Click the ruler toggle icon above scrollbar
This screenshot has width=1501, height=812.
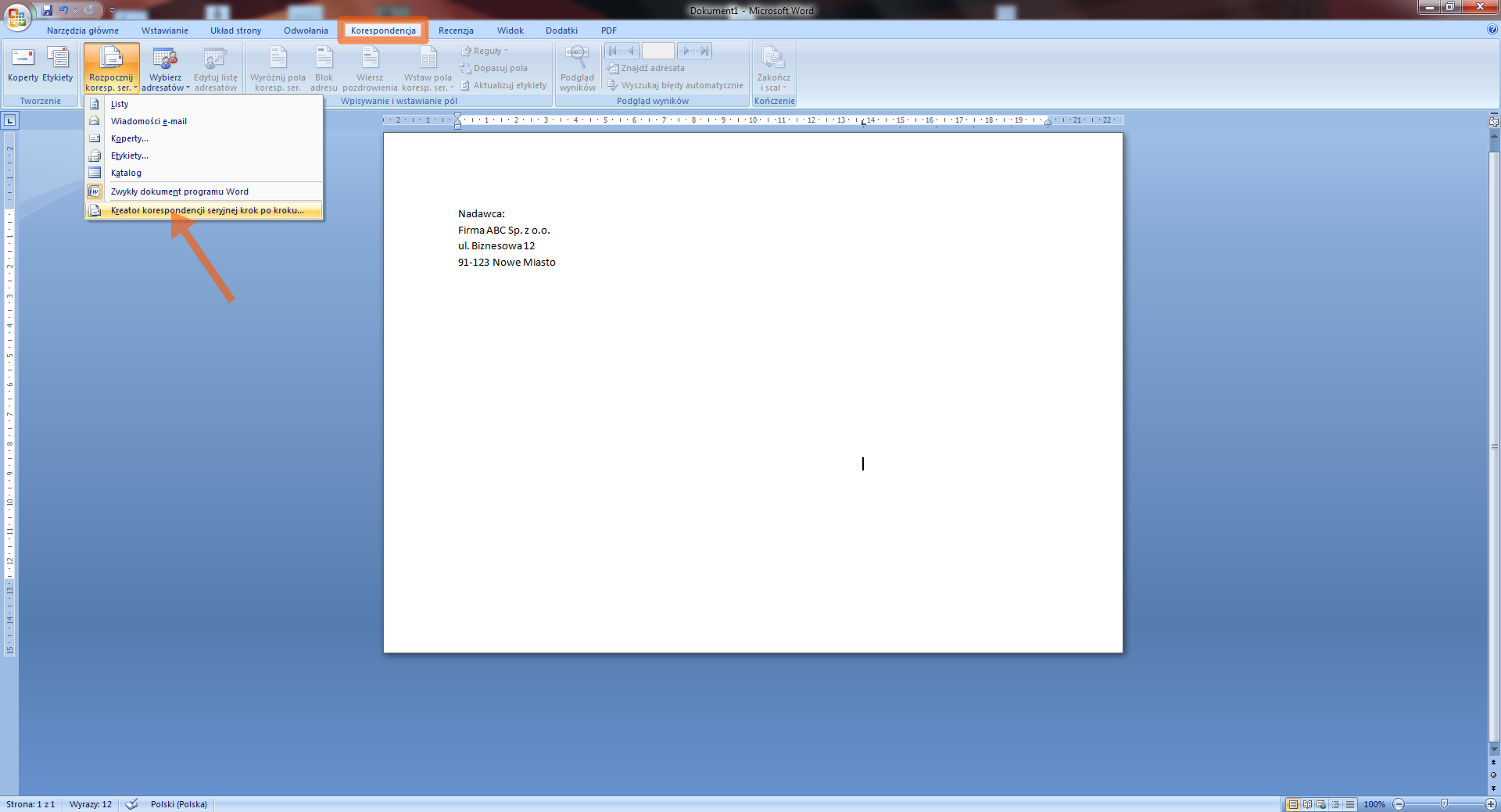click(x=1494, y=121)
